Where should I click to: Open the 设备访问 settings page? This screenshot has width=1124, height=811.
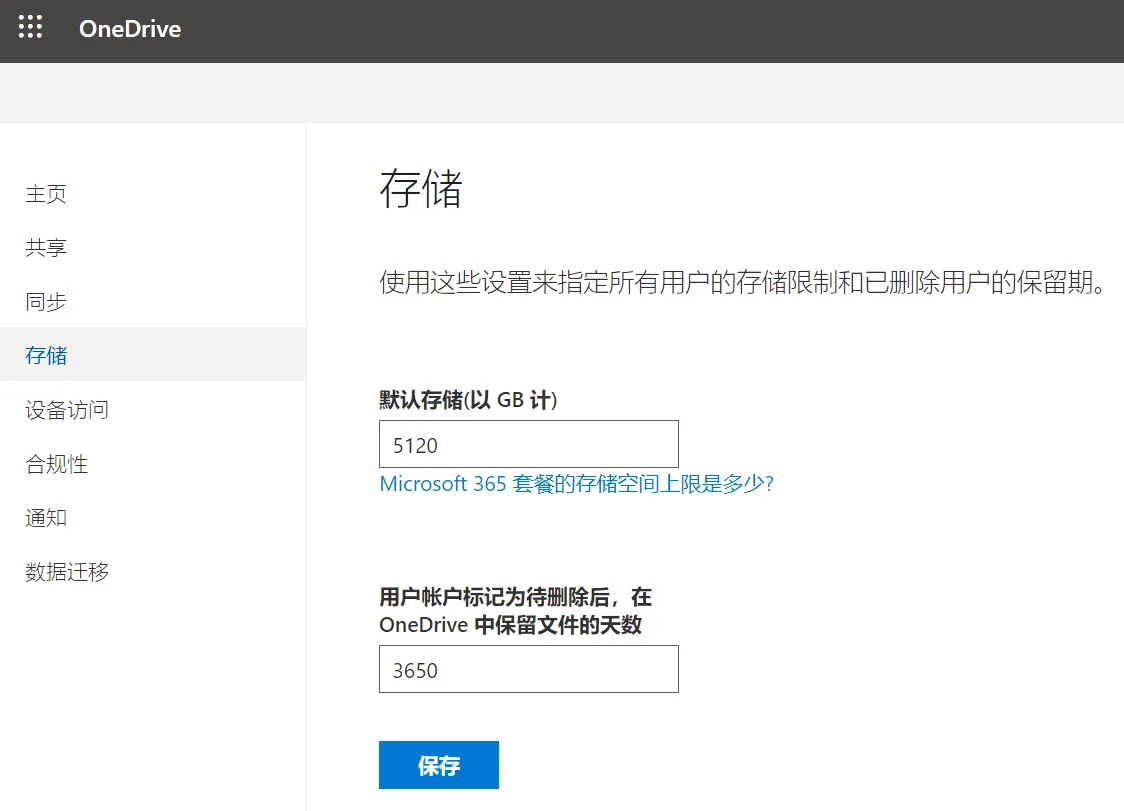coord(68,409)
